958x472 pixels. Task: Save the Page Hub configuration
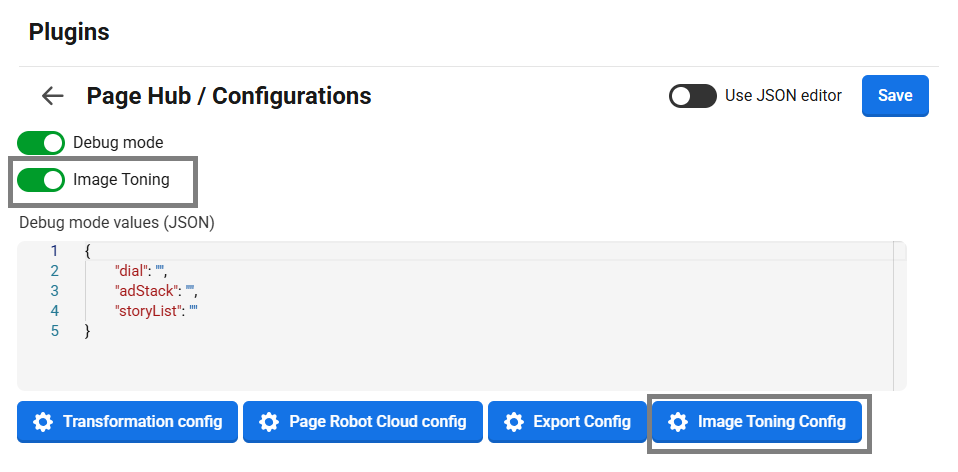[x=895, y=96]
